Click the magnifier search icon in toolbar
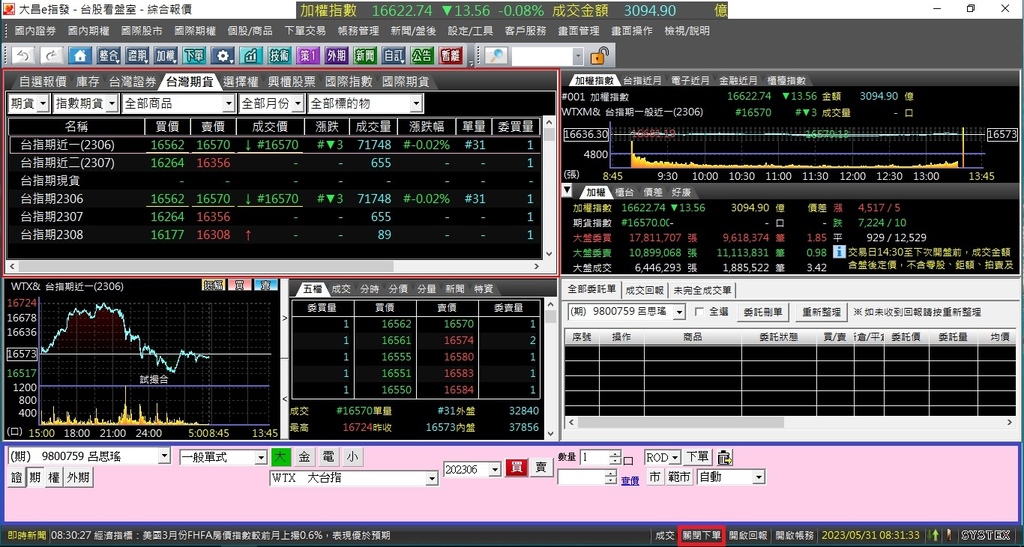1024x547 pixels. (x=496, y=55)
